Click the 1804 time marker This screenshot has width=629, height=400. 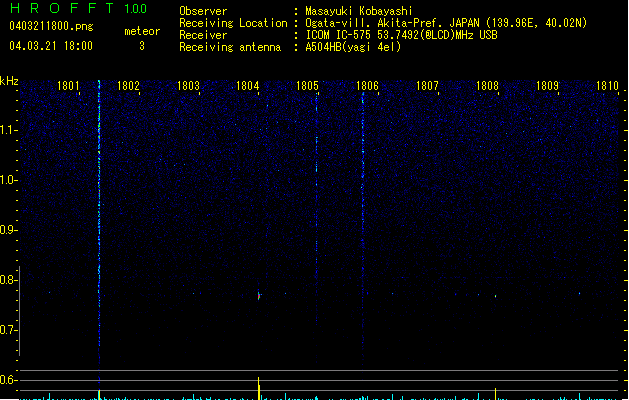[x=248, y=86]
